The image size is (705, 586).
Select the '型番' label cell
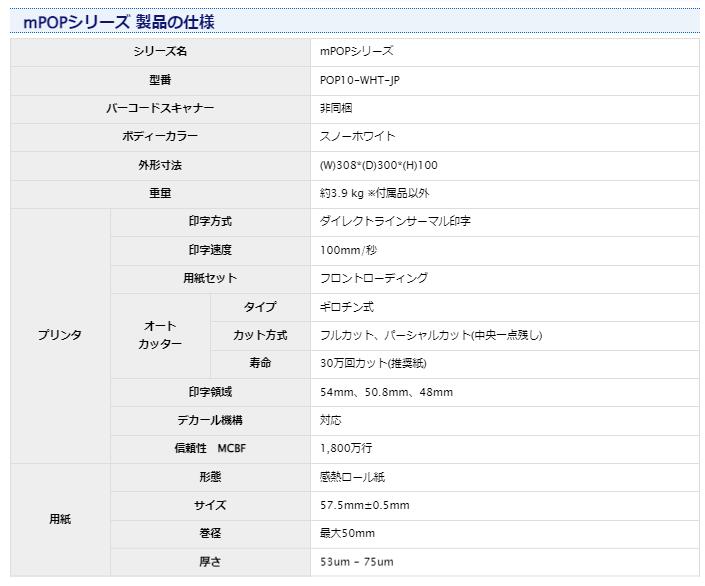point(160,80)
